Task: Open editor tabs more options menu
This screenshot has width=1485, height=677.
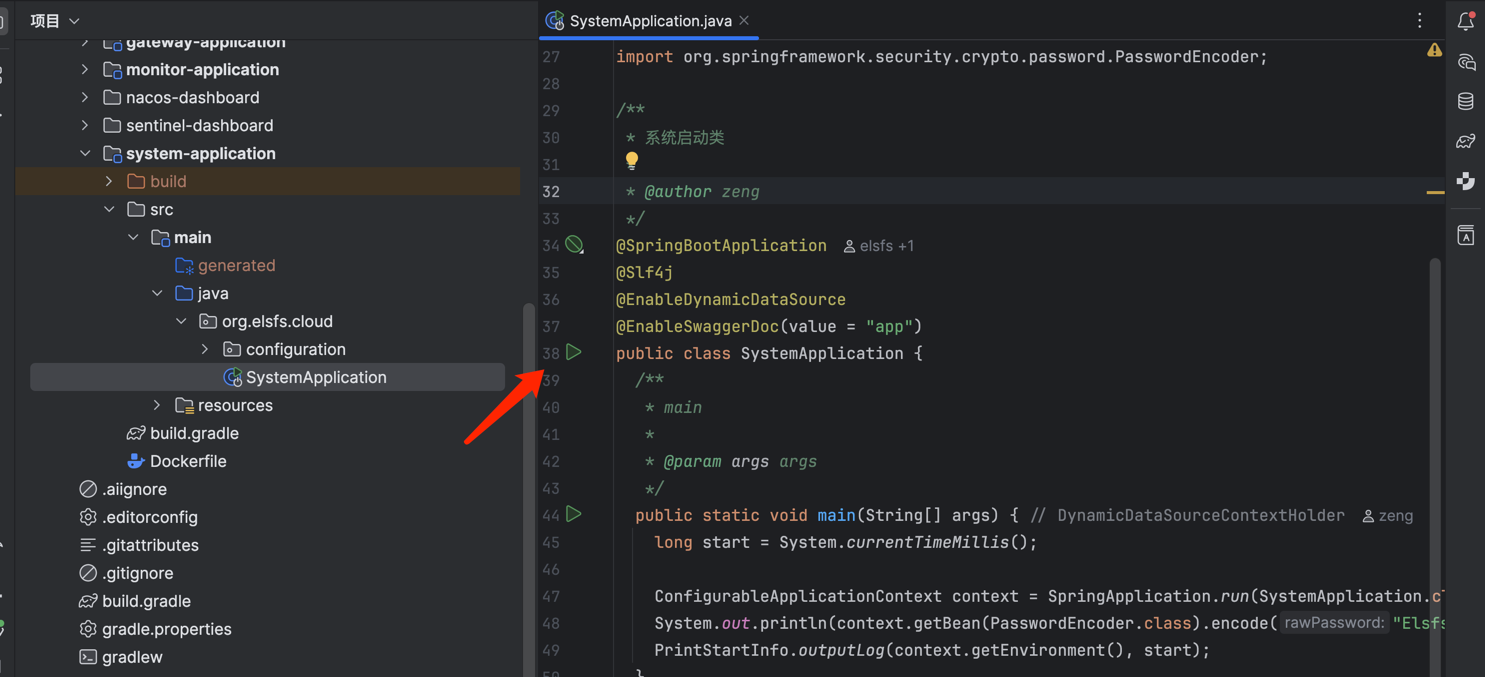Action: pos(1419,21)
